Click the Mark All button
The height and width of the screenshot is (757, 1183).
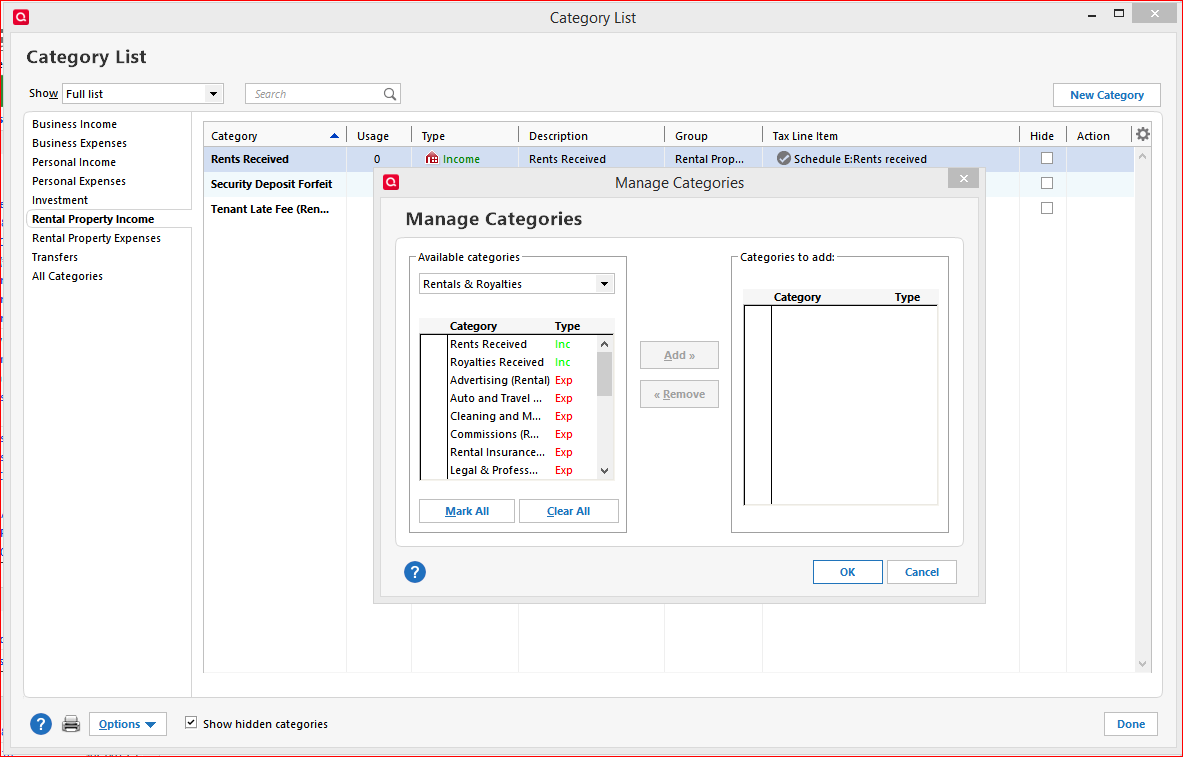(x=467, y=511)
